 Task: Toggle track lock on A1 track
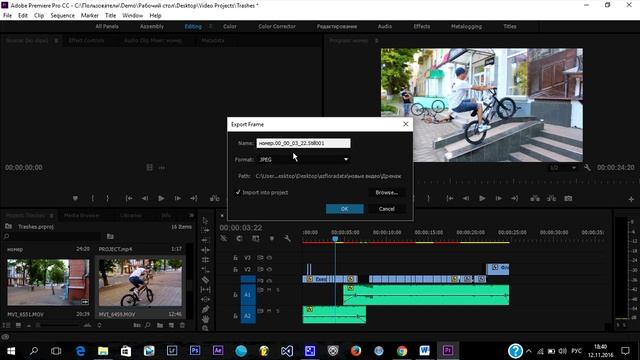pyautogui.click(x=236, y=295)
